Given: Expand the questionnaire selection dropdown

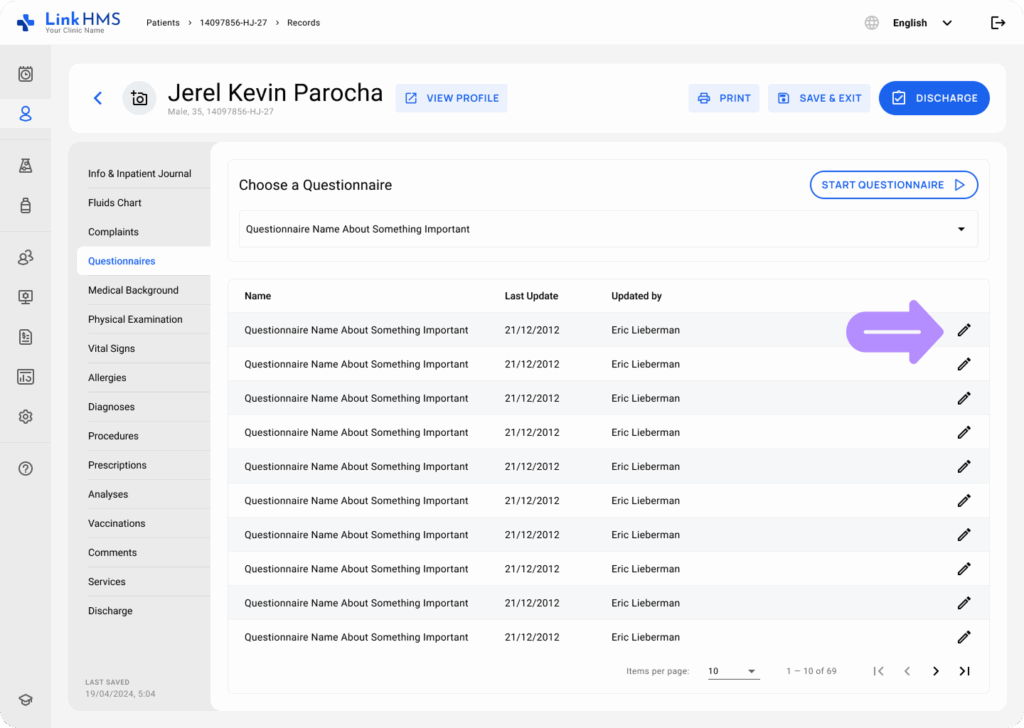Looking at the screenshot, I should click(961, 229).
